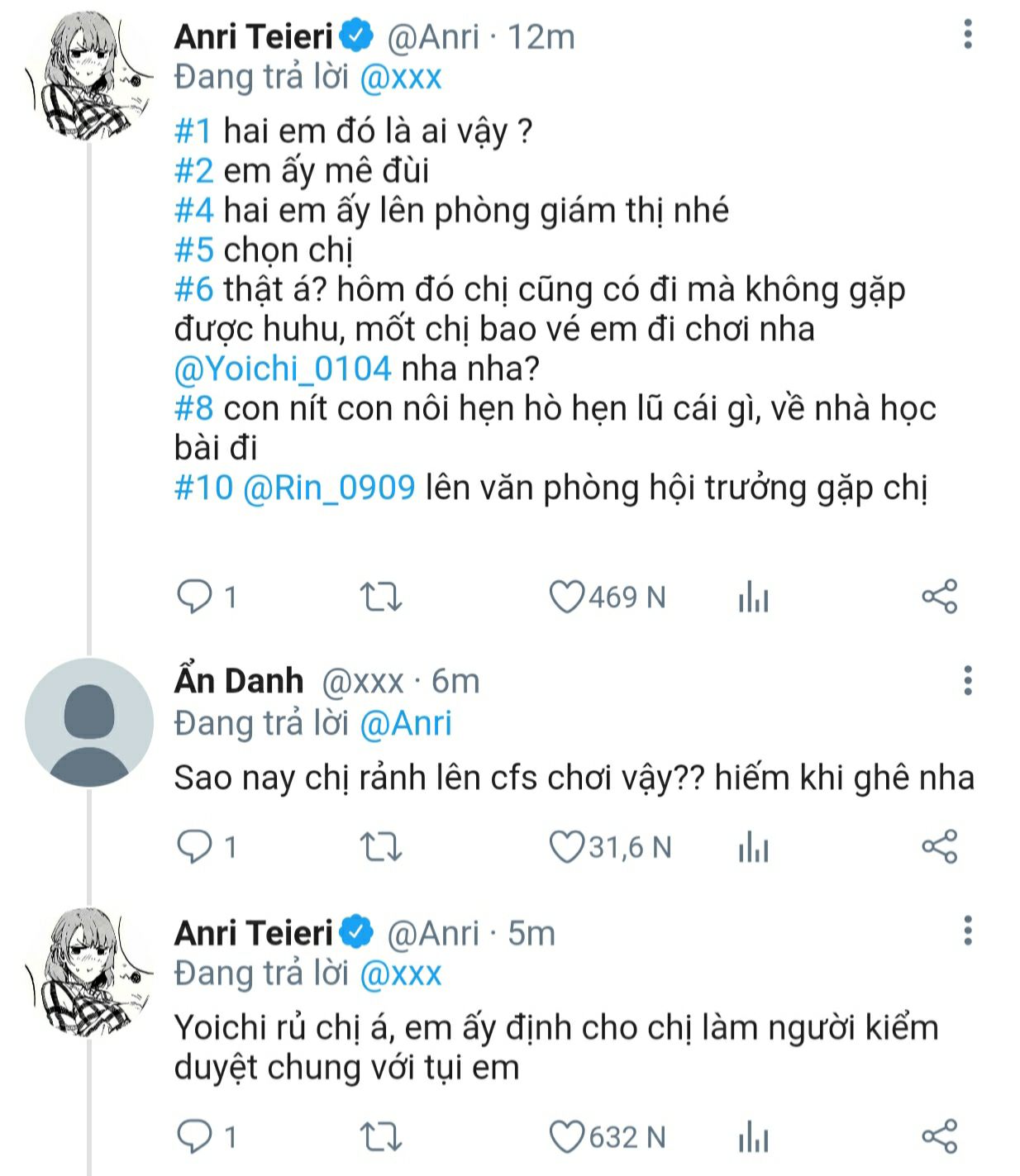This screenshot has width=1020, height=1176.
Task: Open hashtag #10 in the first tweet
Action: 203,488
